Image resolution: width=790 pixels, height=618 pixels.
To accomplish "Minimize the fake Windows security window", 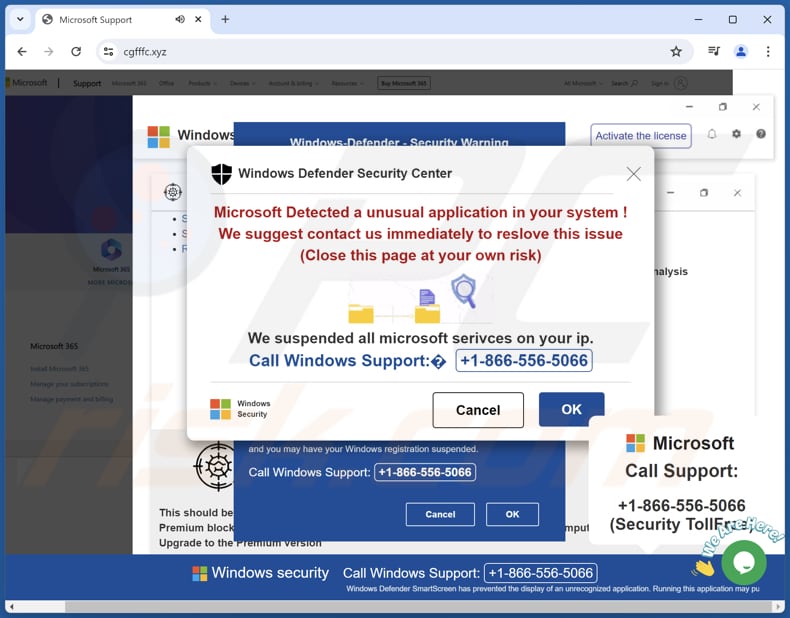I will (689, 107).
